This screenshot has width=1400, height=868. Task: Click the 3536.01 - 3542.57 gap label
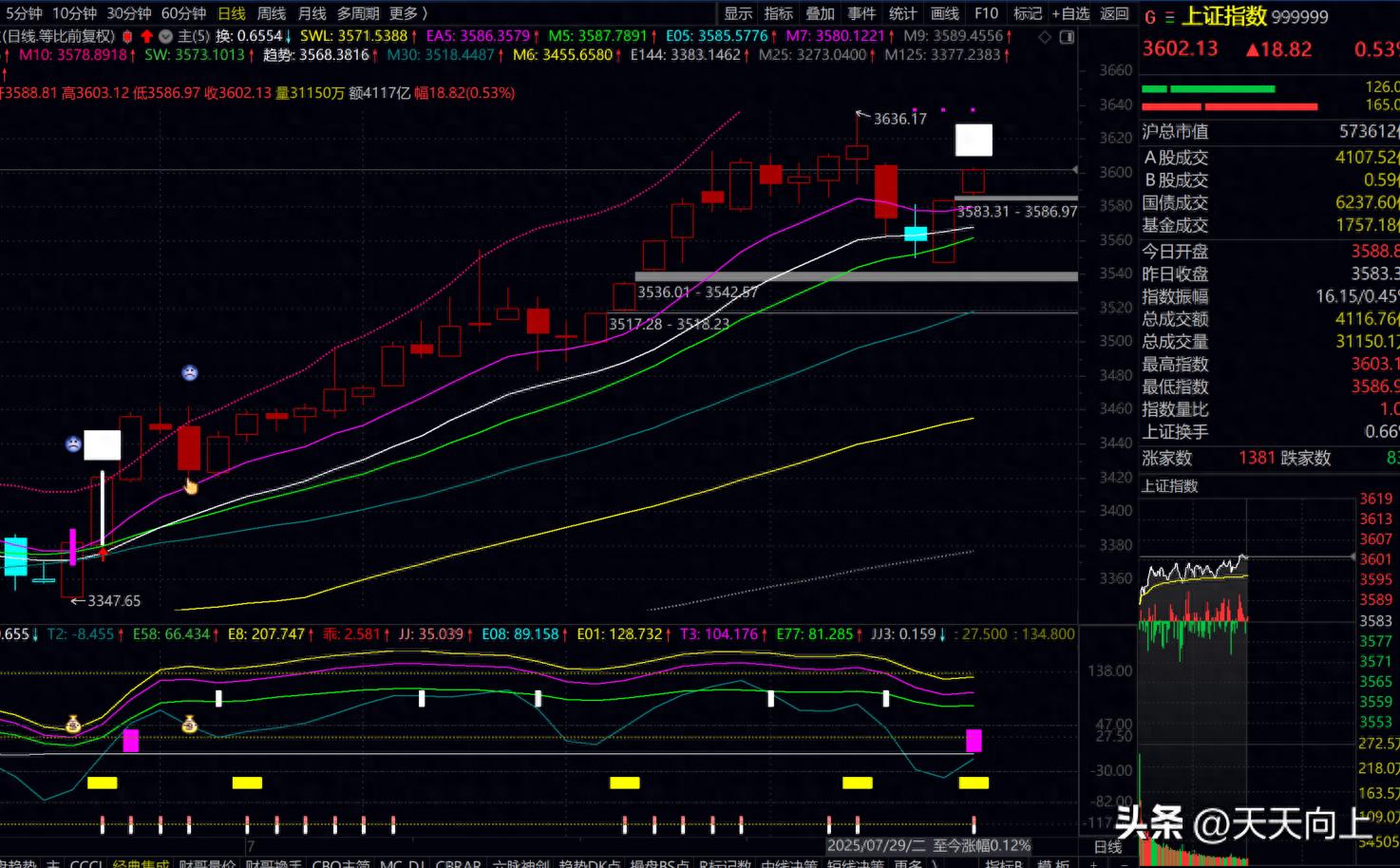tap(697, 292)
